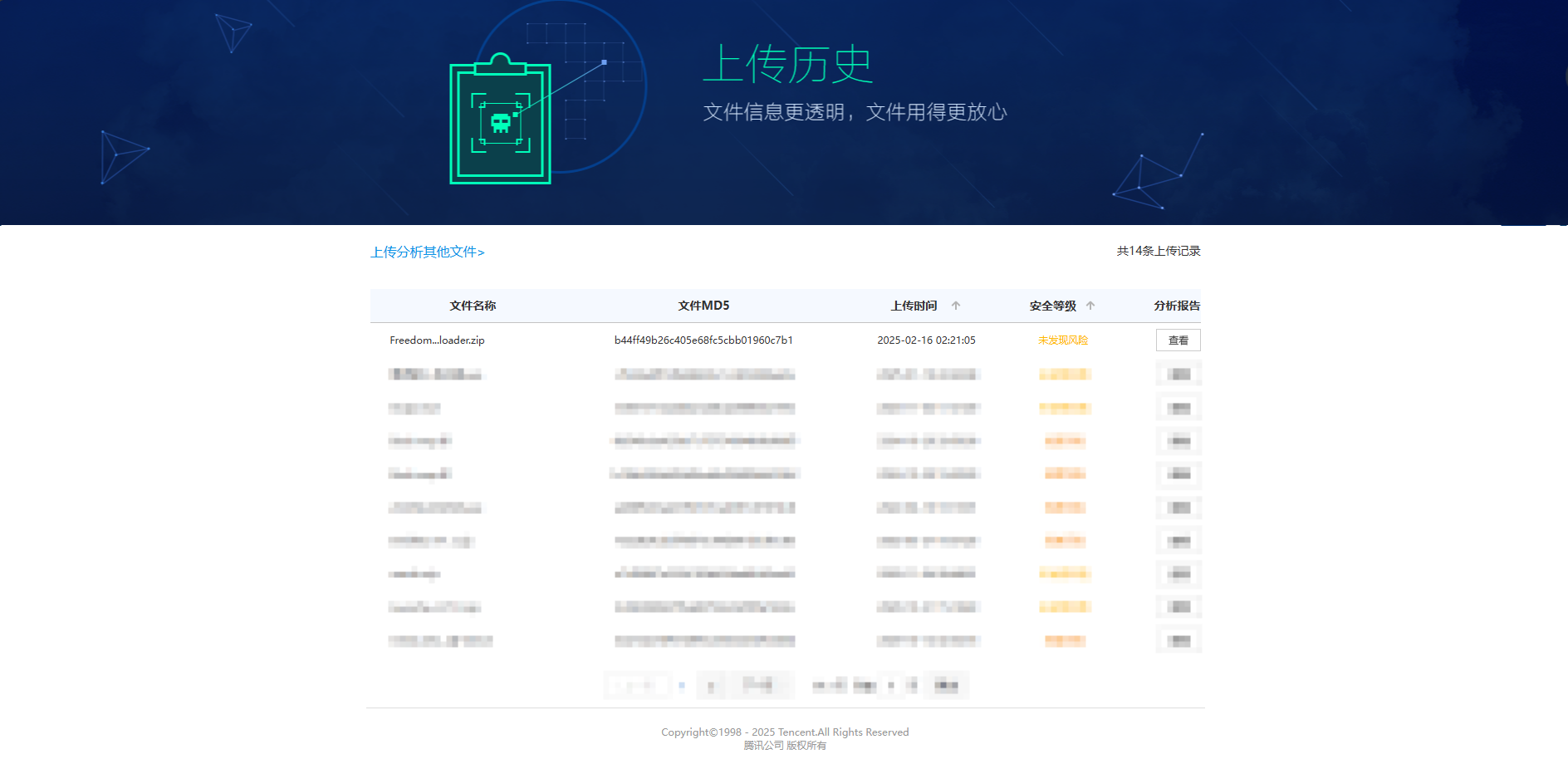This screenshot has height=759, width=1568.
Task: Sort by the 安全等级 header text
Action: (1052, 306)
